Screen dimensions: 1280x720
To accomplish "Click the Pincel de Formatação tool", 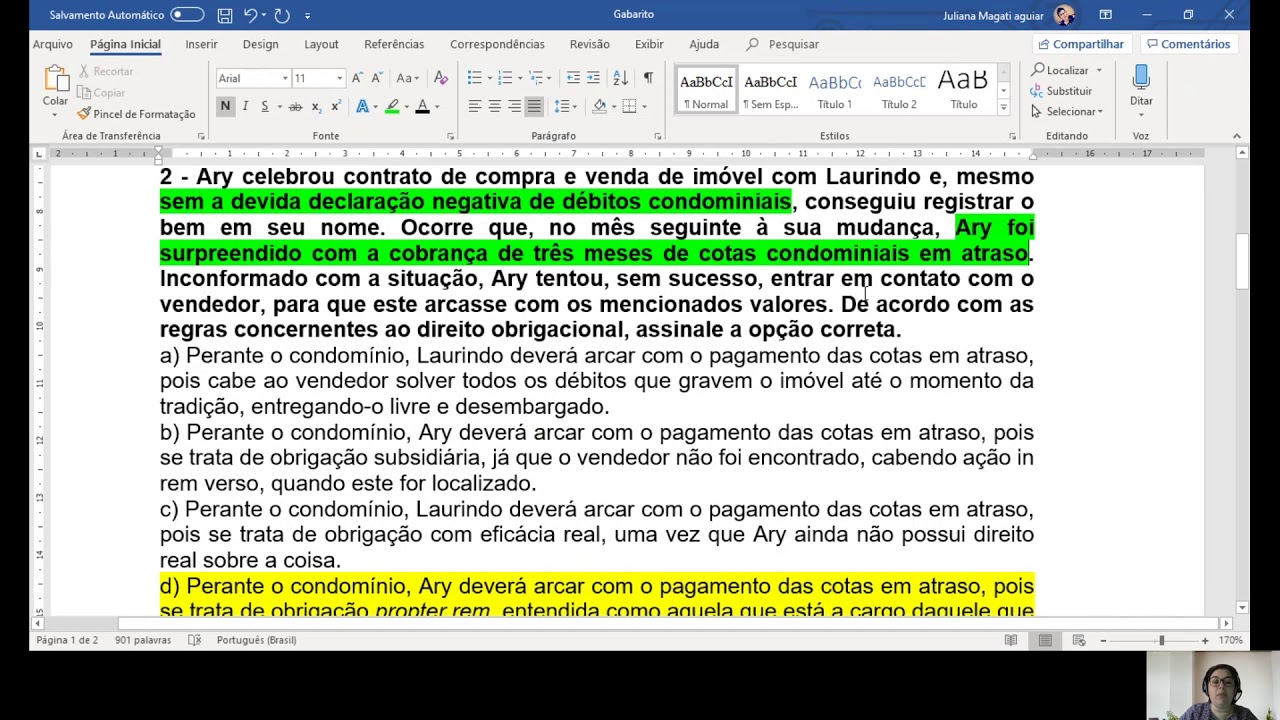I will [x=137, y=114].
